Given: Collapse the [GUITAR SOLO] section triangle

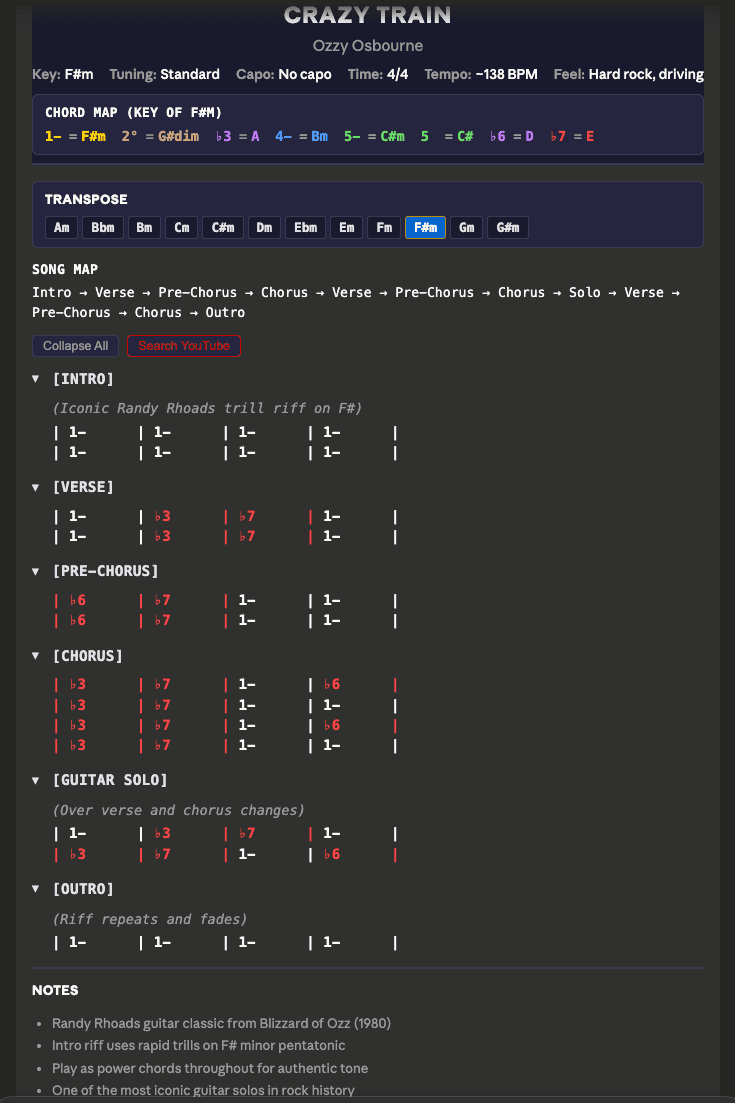Looking at the screenshot, I should click(x=36, y=780).
